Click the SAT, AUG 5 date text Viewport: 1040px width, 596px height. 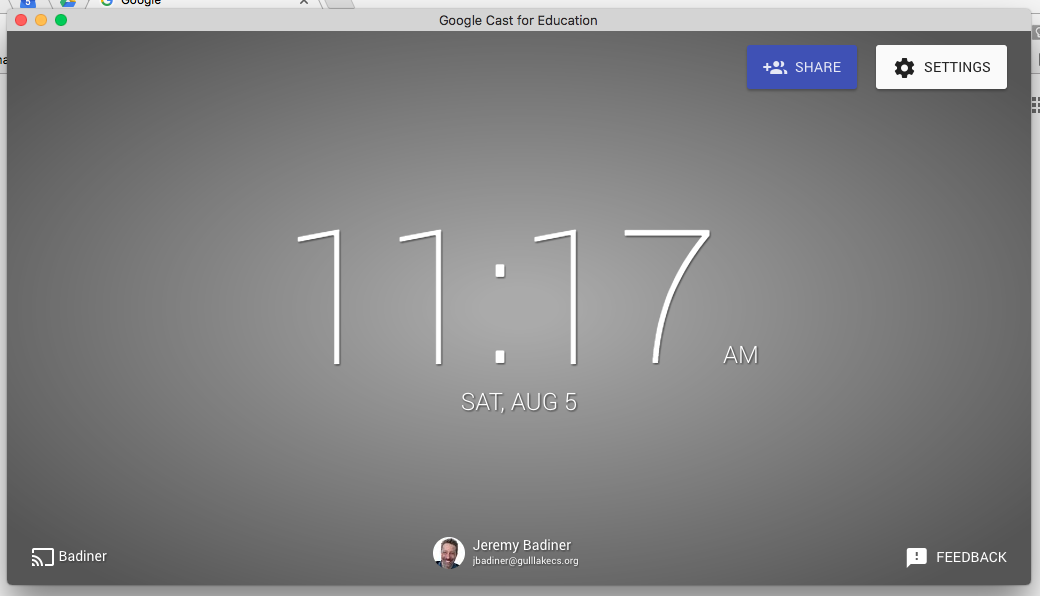tap(519, 402)
